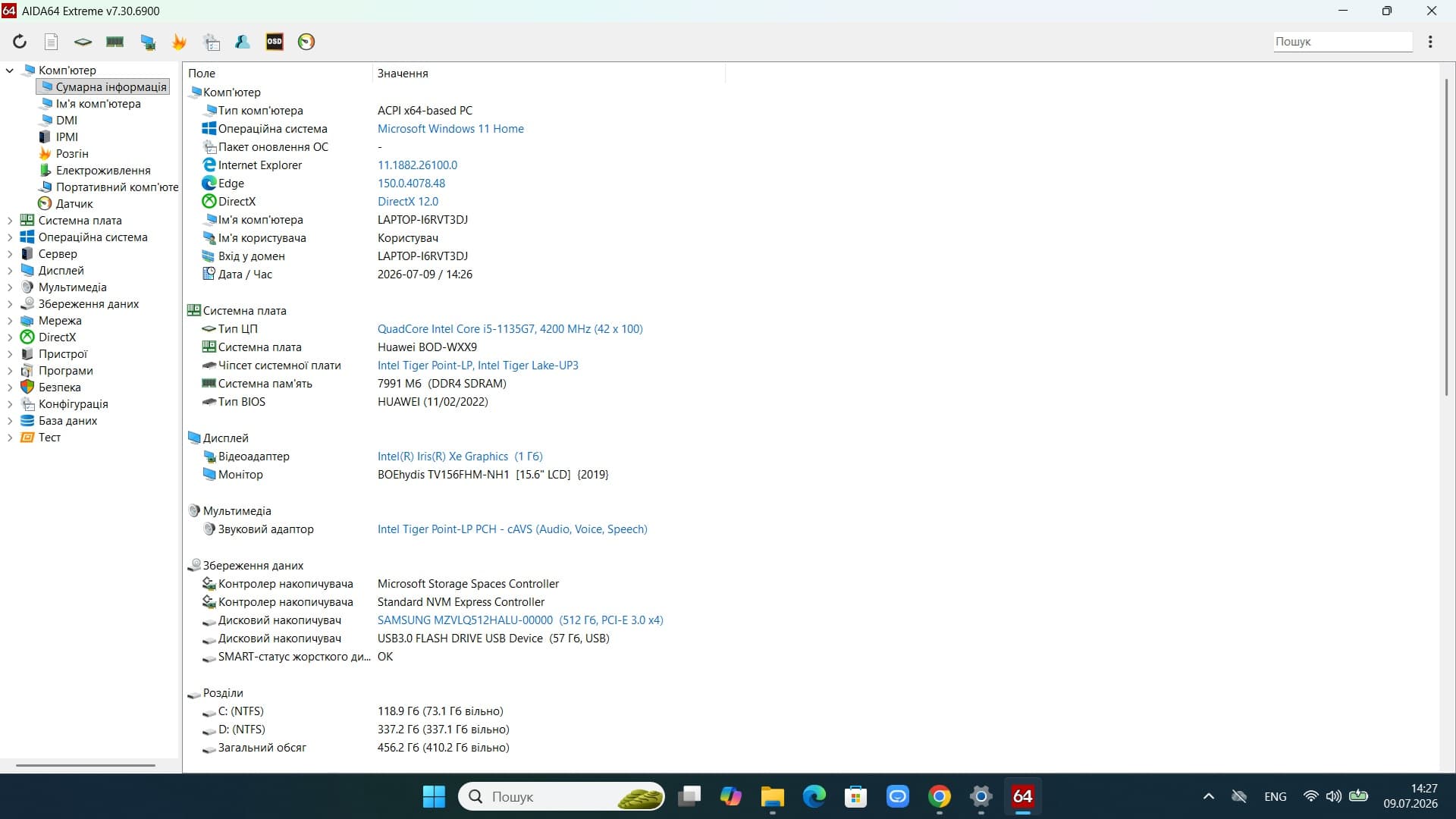Click into the Пошук search field in AIDA64
The image size is (1456, 819).
point(1342,42)
